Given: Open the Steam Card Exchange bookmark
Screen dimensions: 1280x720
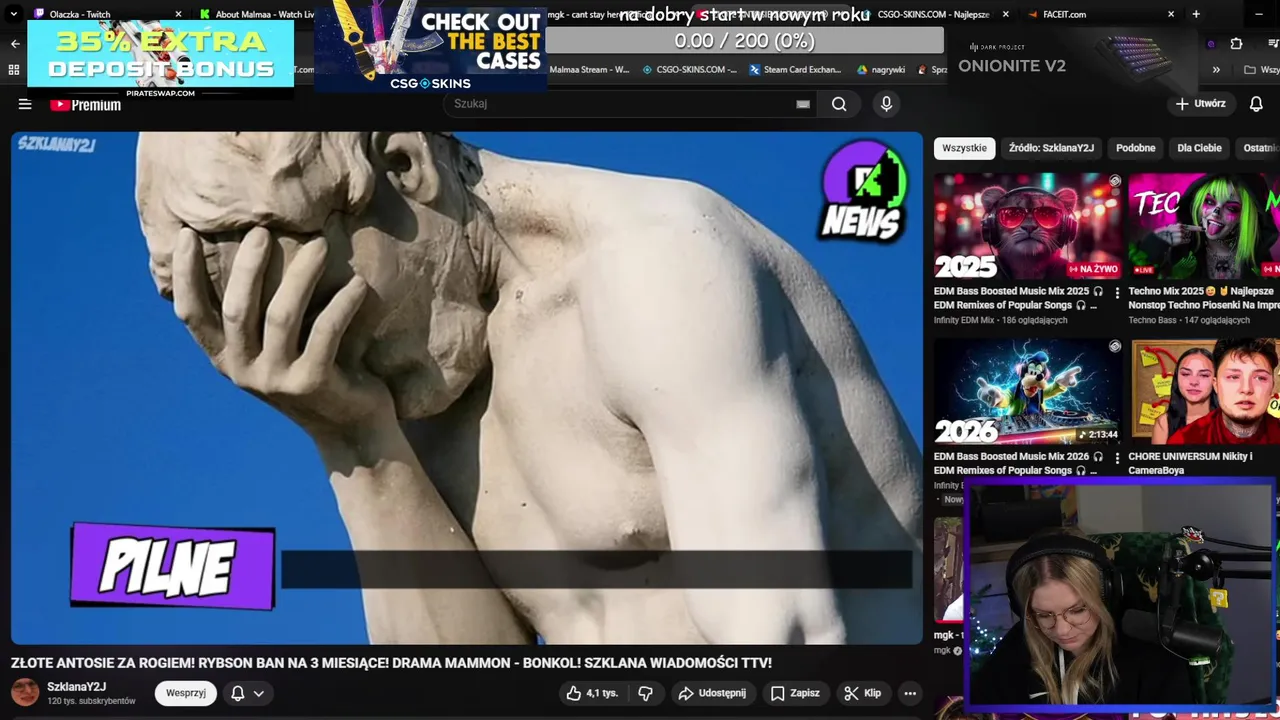Looking at the screenshot, I should pos(795,70).
